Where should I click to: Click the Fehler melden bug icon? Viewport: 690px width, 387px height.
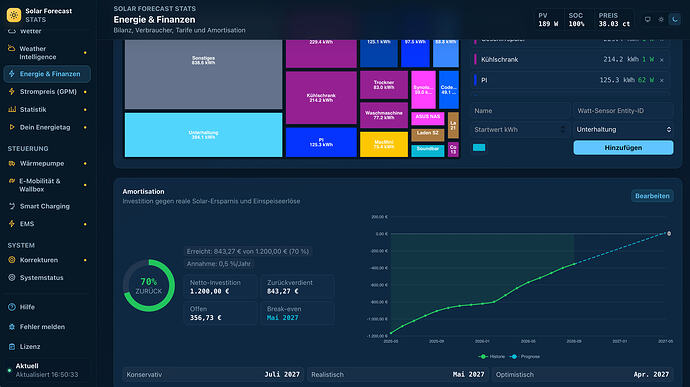12,327
